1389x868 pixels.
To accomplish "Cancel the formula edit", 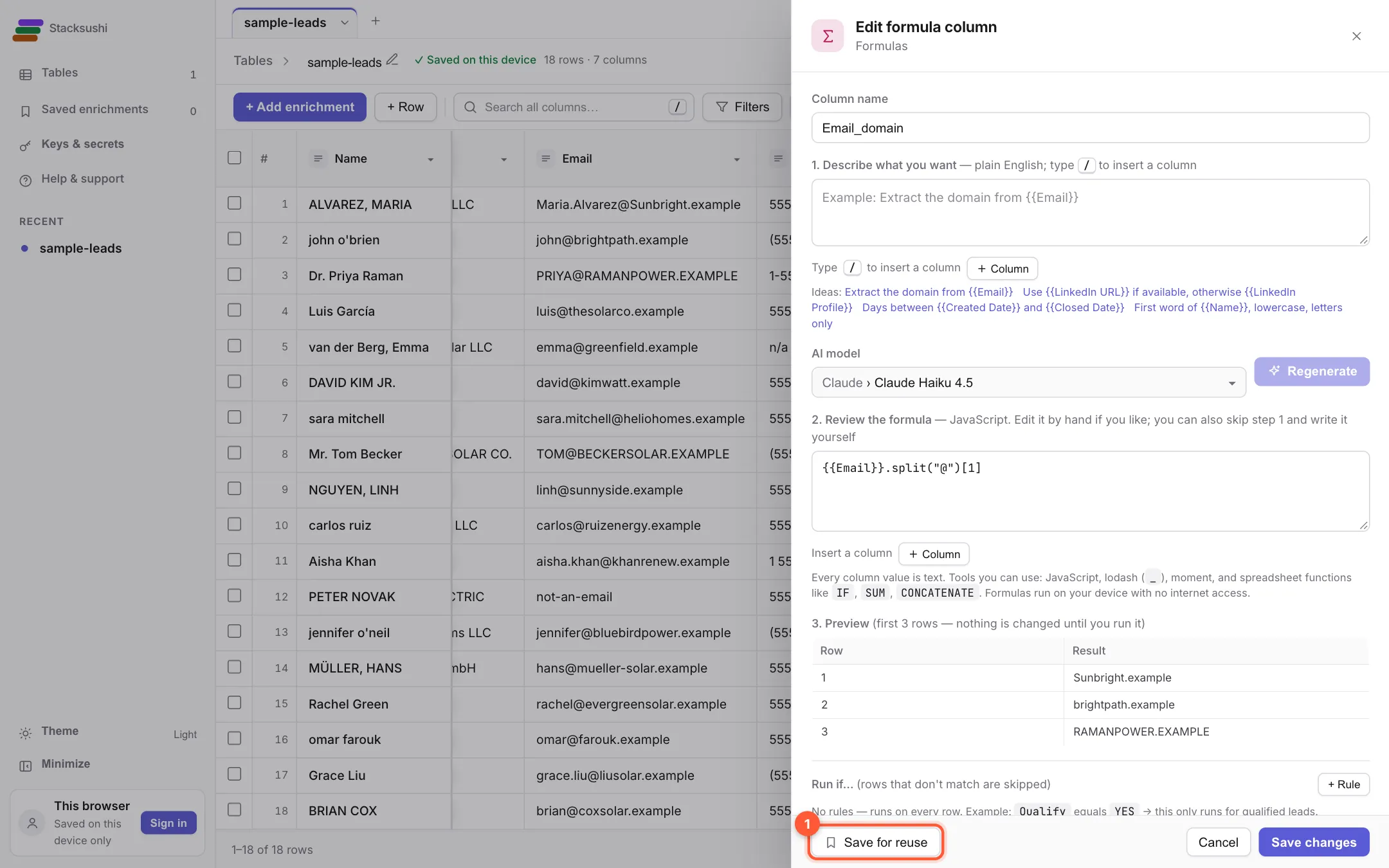I will [1218, 842].
